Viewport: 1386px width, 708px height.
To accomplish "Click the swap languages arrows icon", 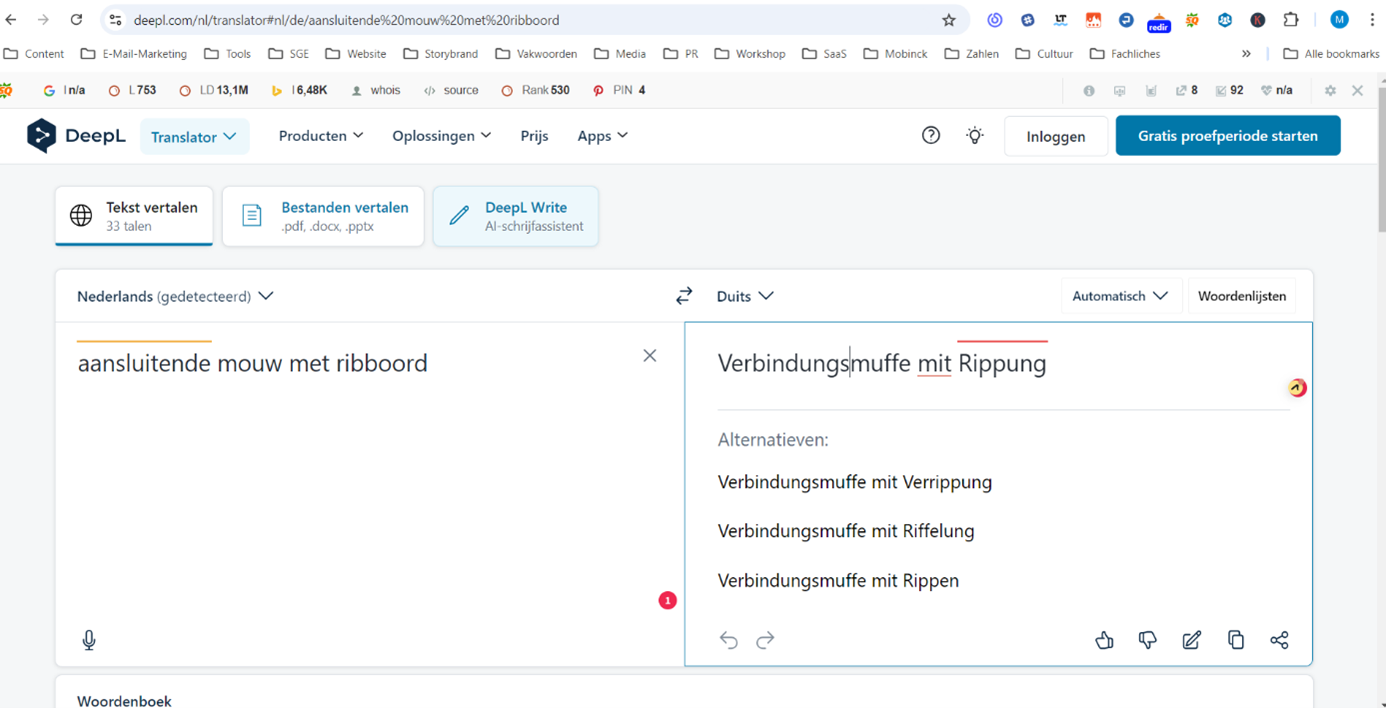I will tap(684, 296).
